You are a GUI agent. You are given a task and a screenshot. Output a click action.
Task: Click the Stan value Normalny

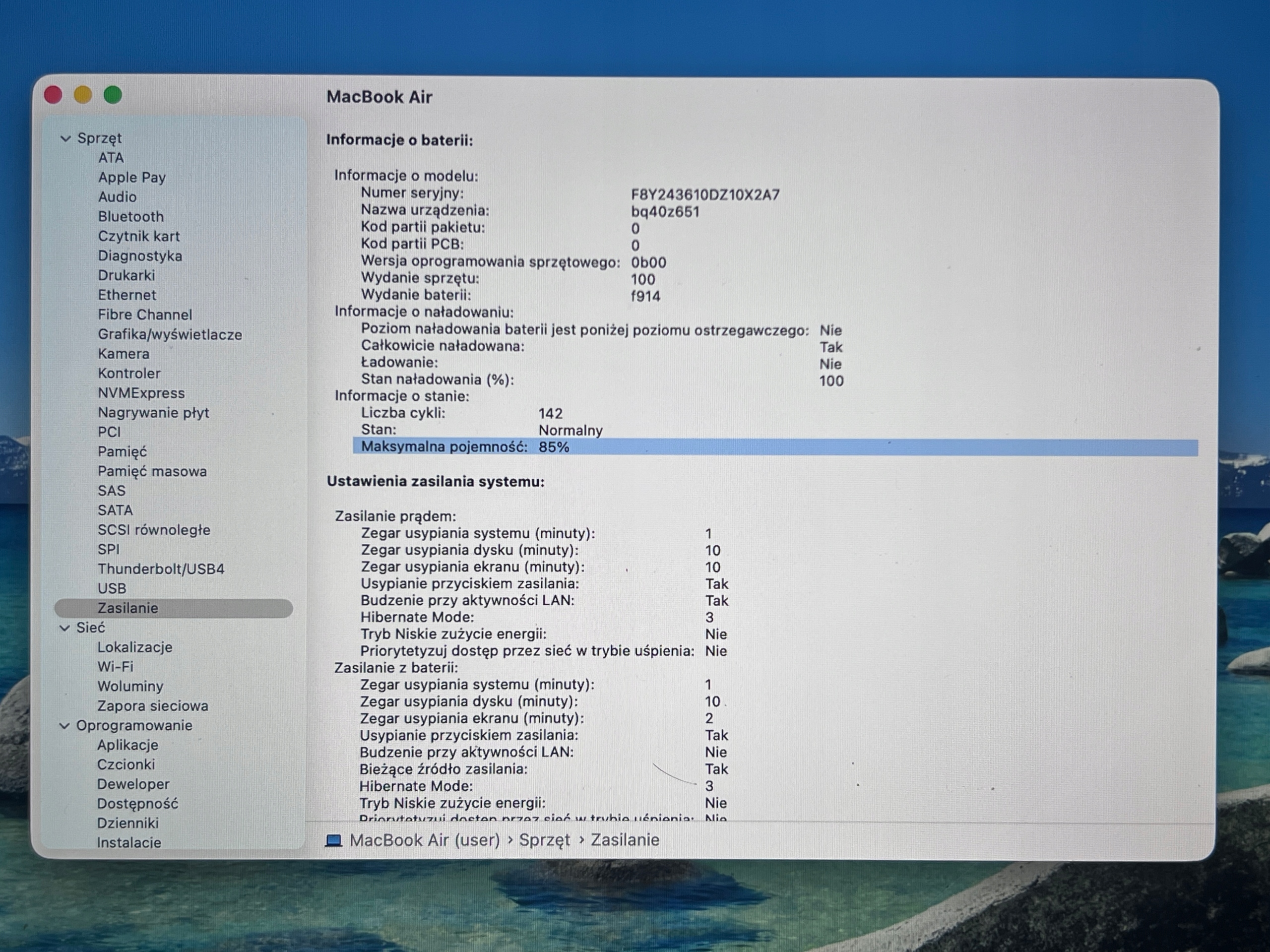571,431
